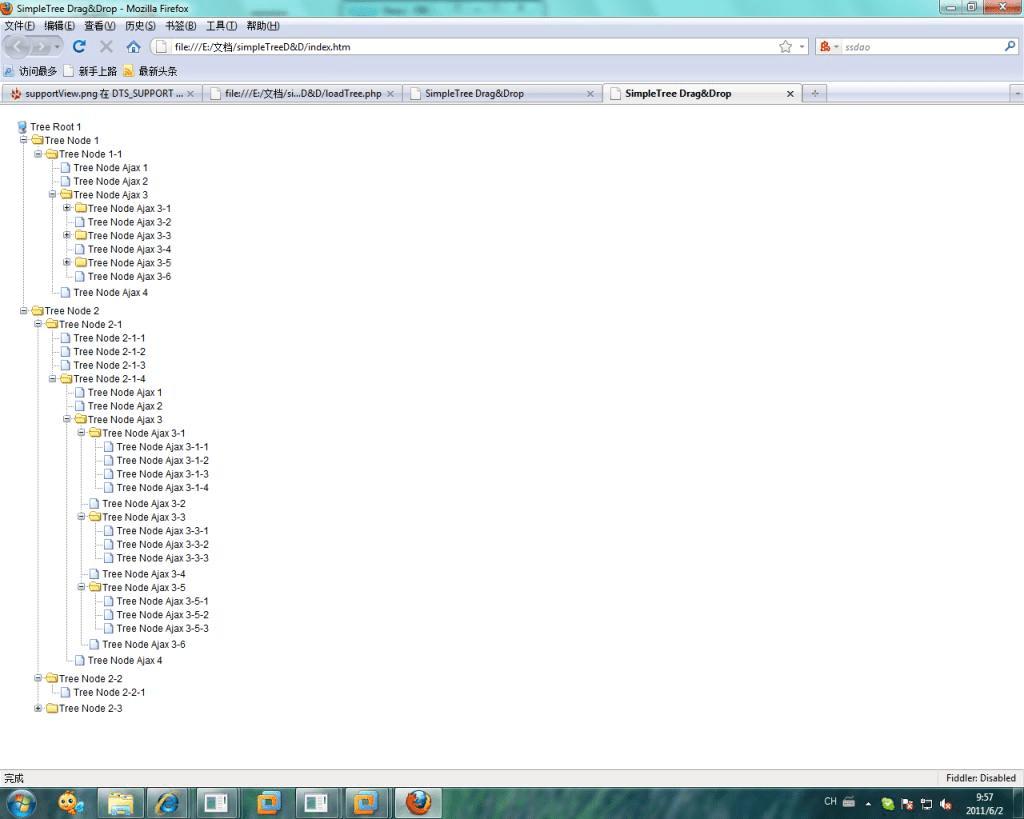Click the file icon of Tree Node Ajax 3-5-2
Image resolution: width=1024 pixels, height=819 pixels.
click(x=108, y=615)
